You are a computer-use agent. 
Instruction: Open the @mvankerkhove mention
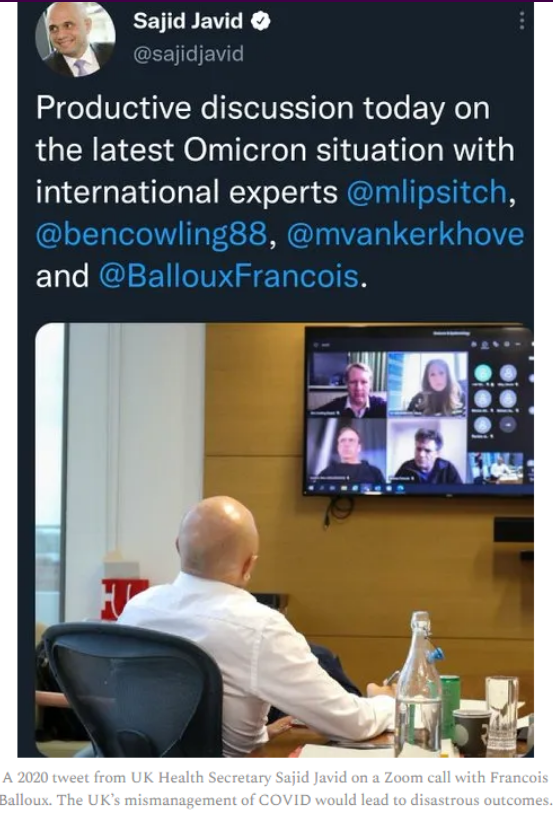click(x=405, y=234)
